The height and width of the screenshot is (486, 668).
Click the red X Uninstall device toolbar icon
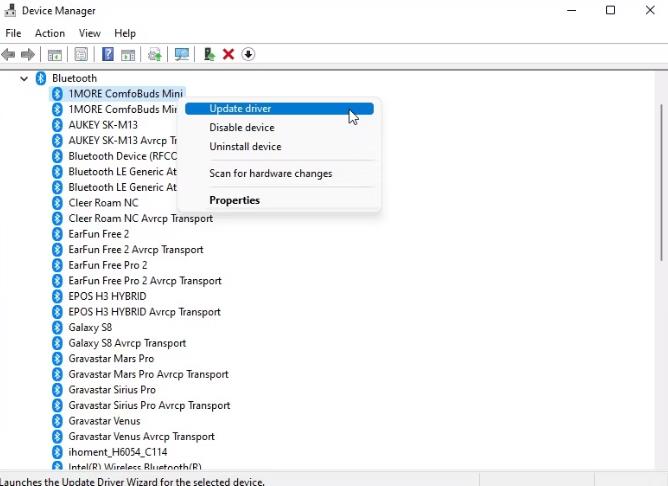pos(228,54)
